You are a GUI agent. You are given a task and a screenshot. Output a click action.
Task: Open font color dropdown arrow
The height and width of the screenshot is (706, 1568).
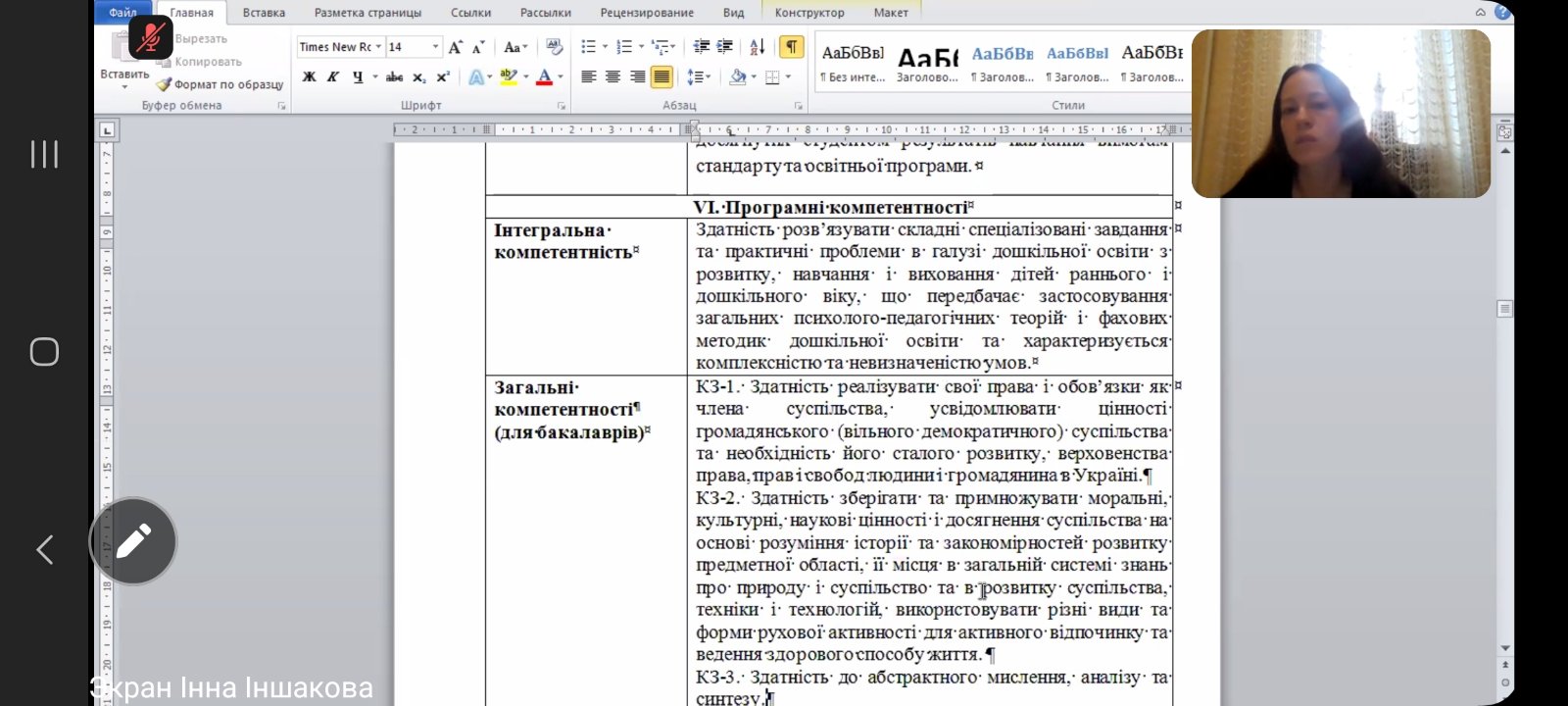coord(561,76)
